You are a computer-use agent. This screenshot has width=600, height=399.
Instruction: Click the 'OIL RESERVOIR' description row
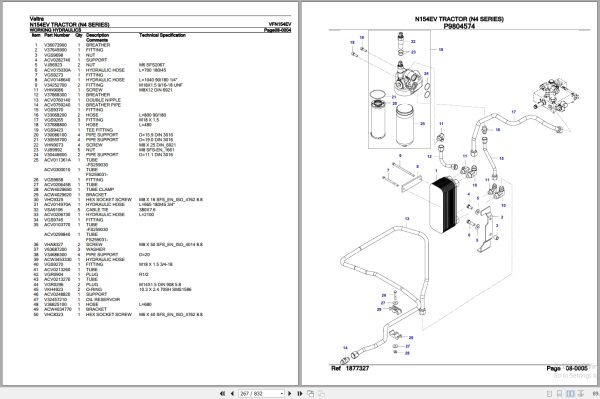coord(103,300)
